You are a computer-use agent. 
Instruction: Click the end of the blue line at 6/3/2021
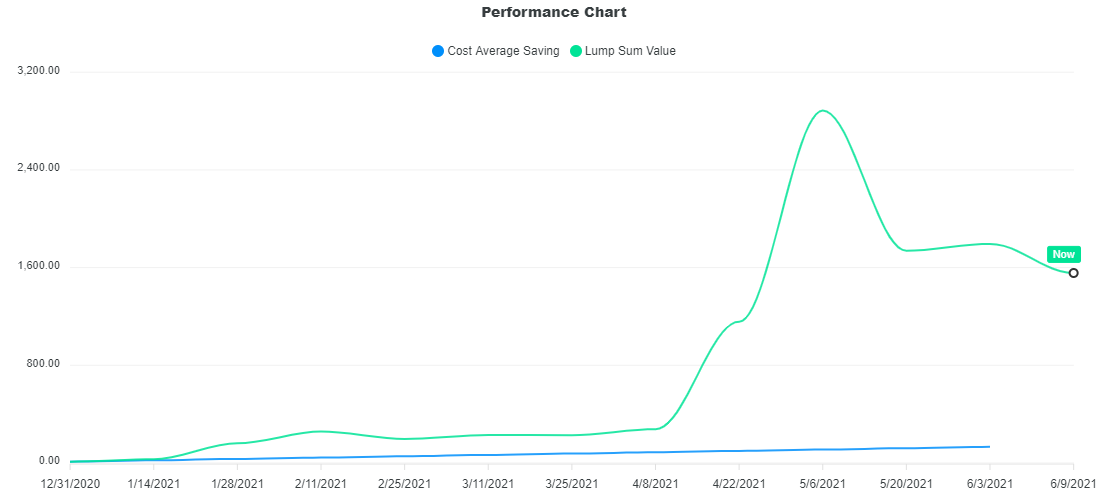pyautogui.click(x=989, y=447)
